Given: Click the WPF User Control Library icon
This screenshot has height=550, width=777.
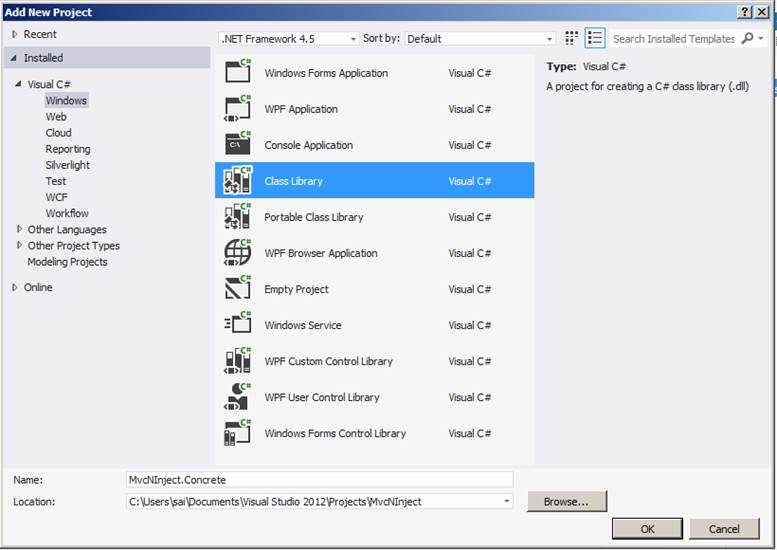Looking at the screenshot, I should [x=238, y=396].
